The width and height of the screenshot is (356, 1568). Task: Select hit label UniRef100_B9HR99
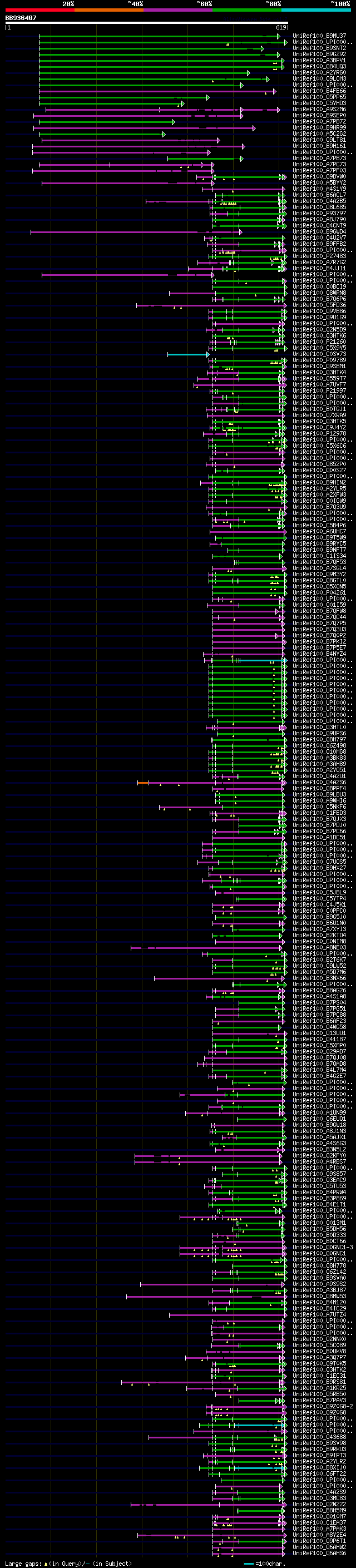(319, 128)
